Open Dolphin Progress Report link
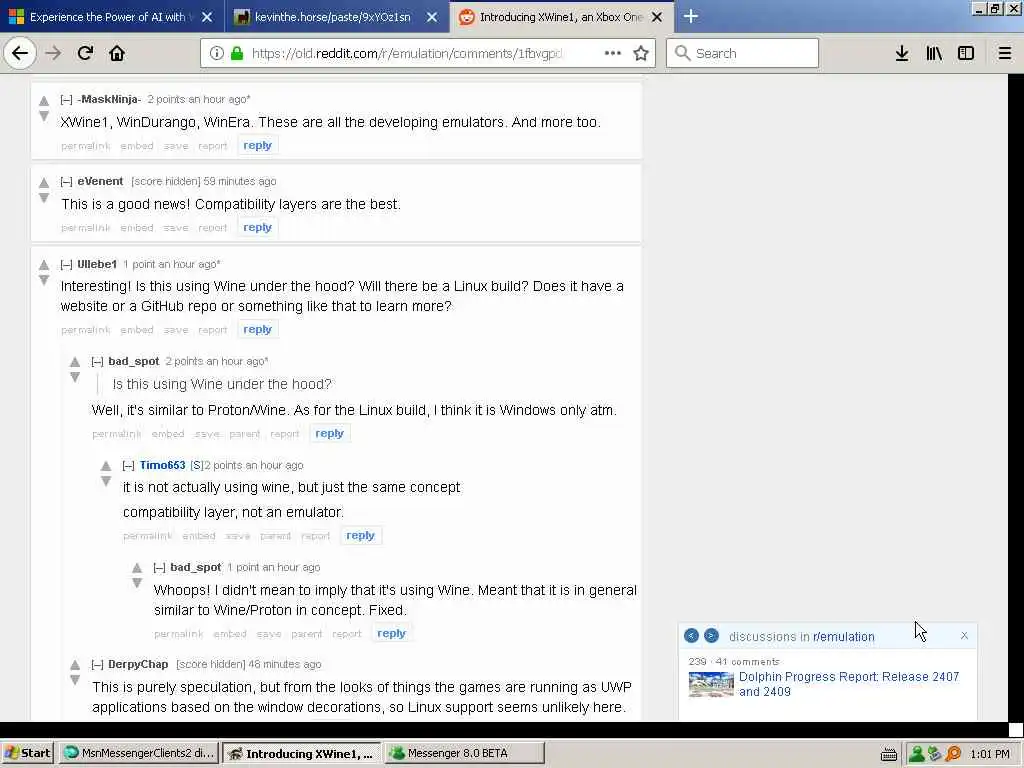The height and width of the screenshot is (768, 1024). pyautogui.click(x=848, y=684)
